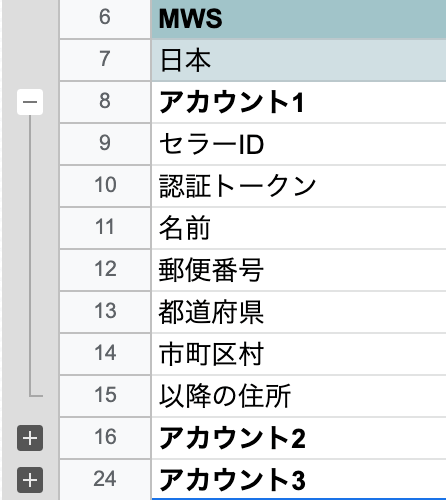Select the 日本 cell
446x500 pixels.
pos(299,60)
